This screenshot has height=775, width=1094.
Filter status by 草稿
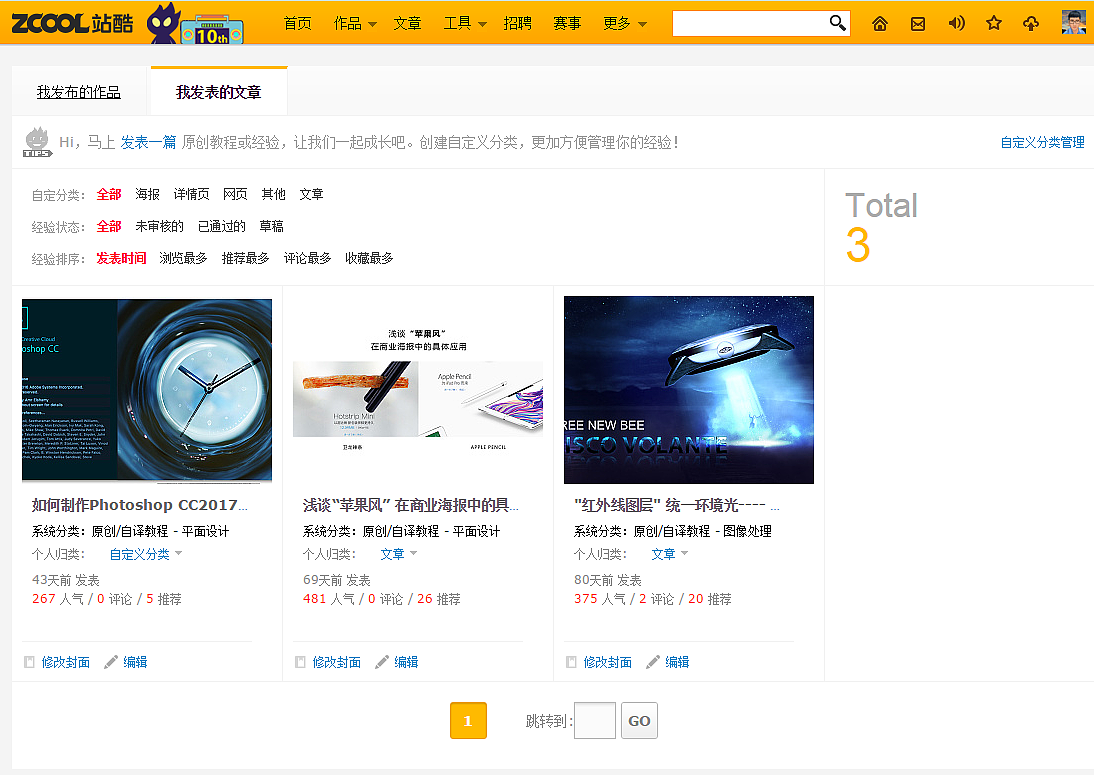click(x=271, y=226)
